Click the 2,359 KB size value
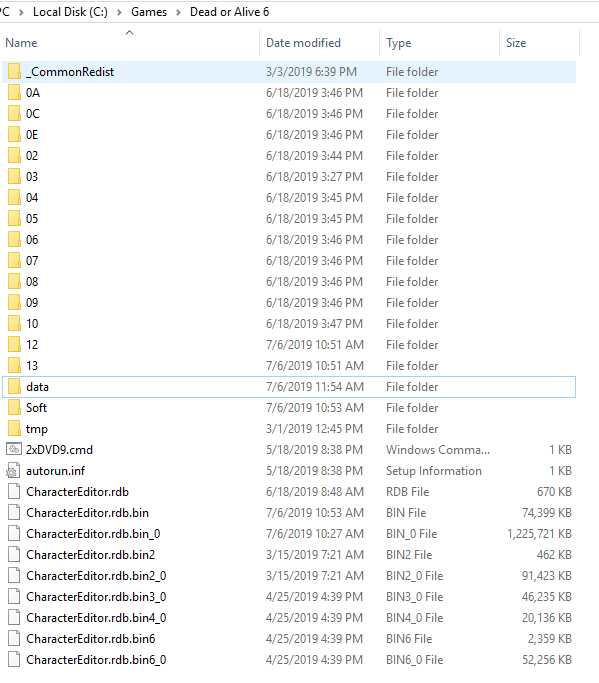The height and width of the screenshot is (683, 599). click(x=550, y=638)
